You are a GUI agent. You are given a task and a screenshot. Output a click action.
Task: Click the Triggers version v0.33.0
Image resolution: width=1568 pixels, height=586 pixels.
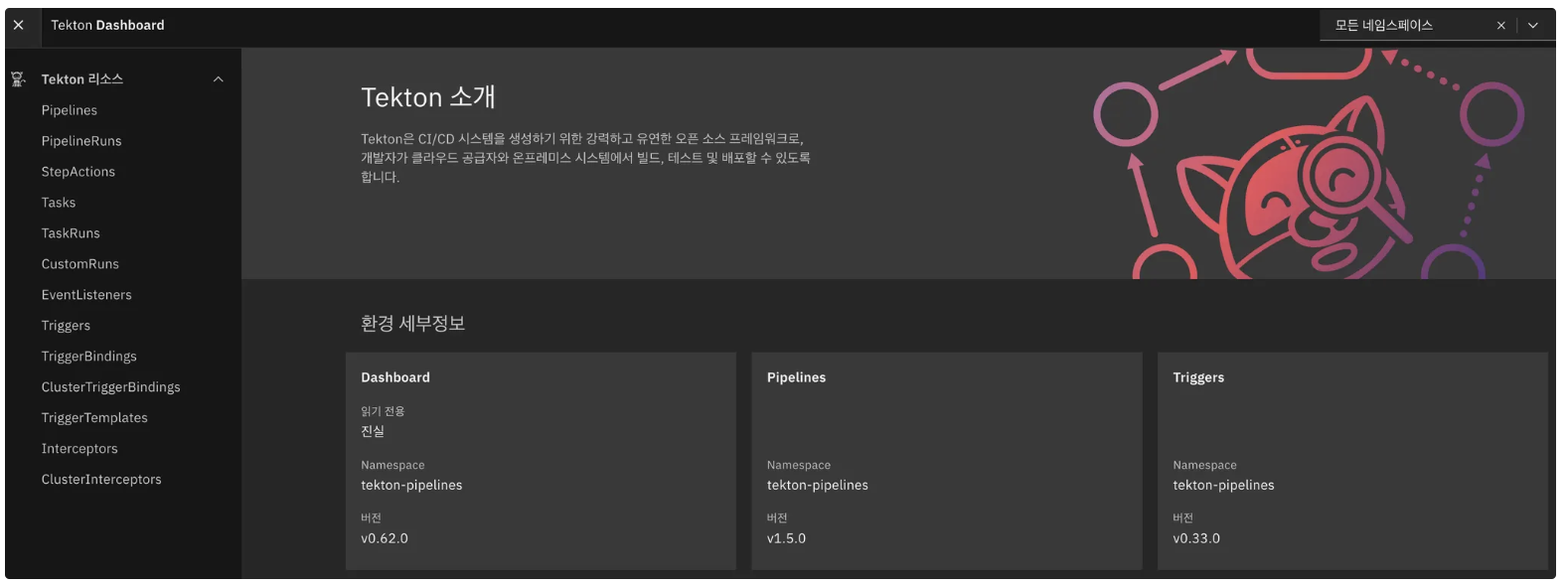tap(1196, 538)
